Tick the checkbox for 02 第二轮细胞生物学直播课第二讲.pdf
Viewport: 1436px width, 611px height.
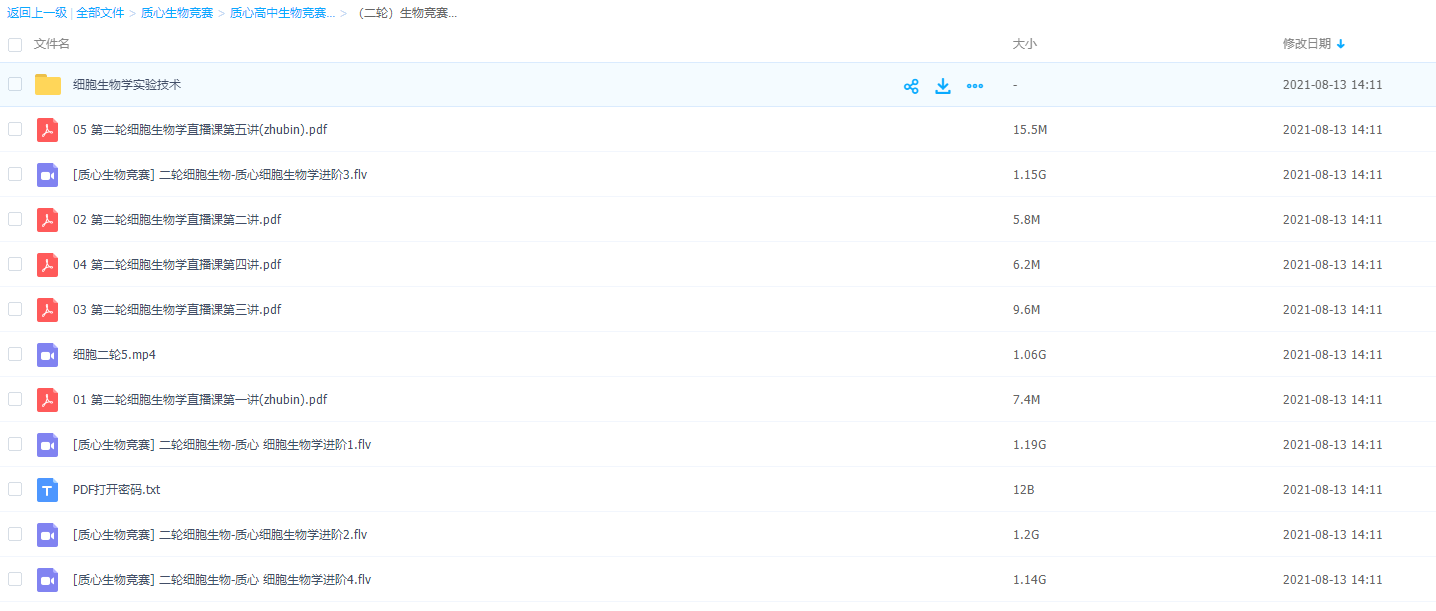coord(15,219)
